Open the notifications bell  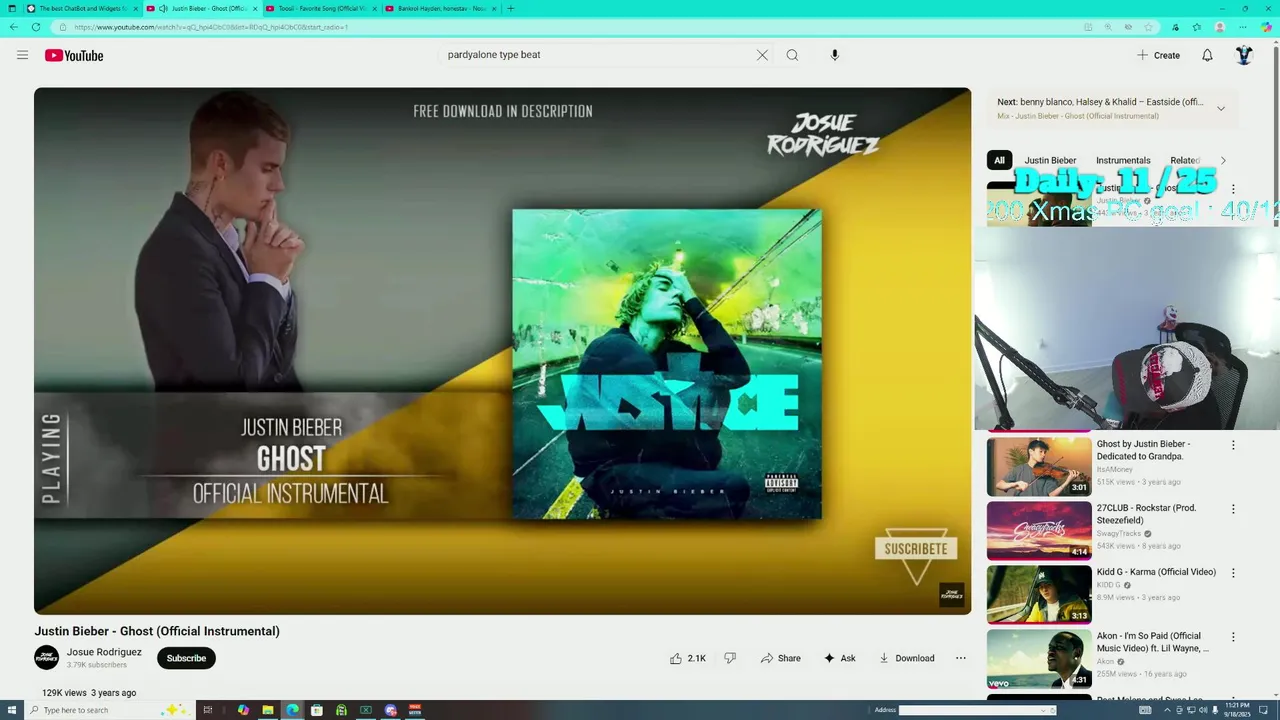point(1207,55)
